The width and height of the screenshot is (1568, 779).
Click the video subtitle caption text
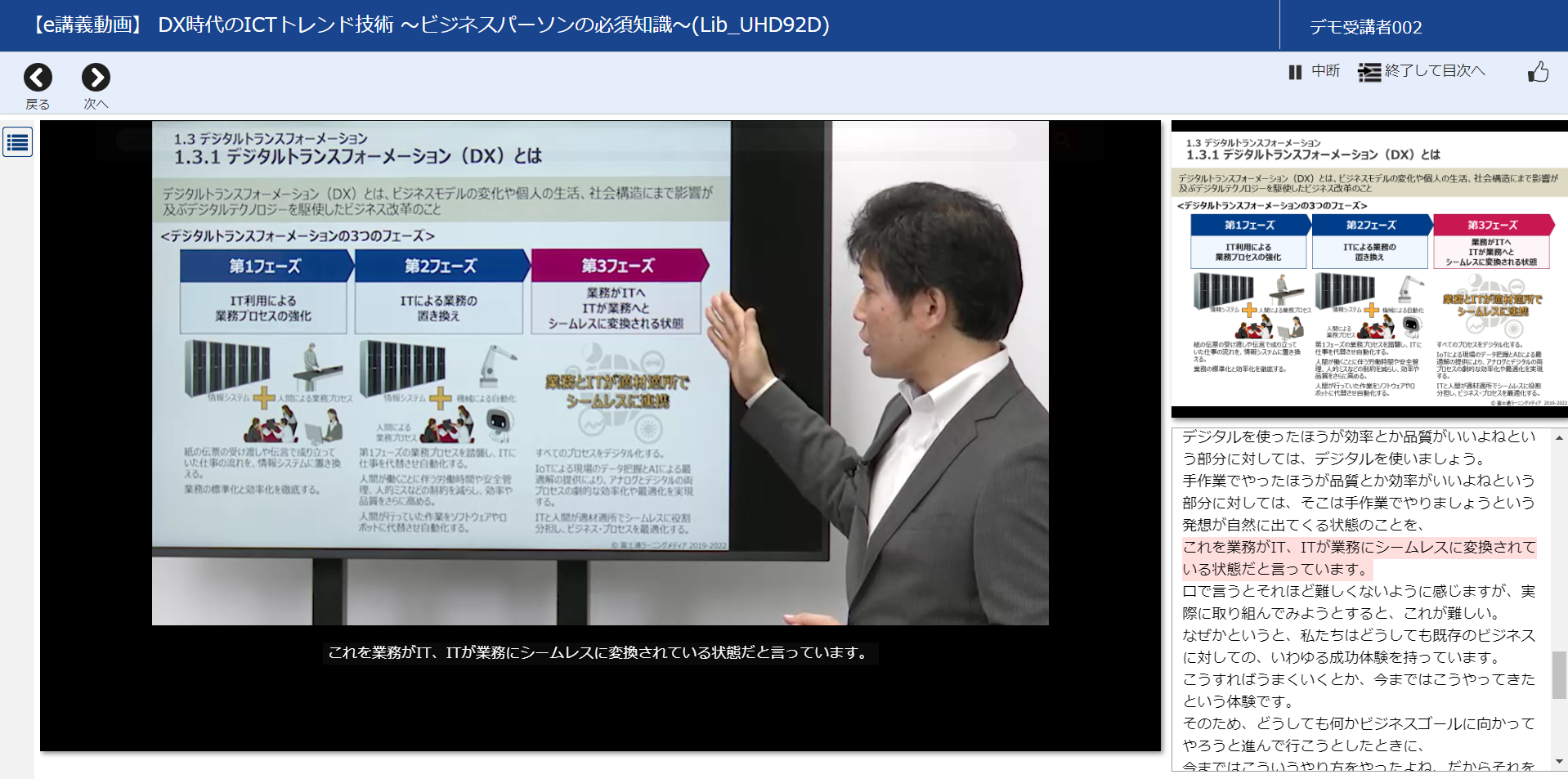pyautogui.click(x=598, y=652)
